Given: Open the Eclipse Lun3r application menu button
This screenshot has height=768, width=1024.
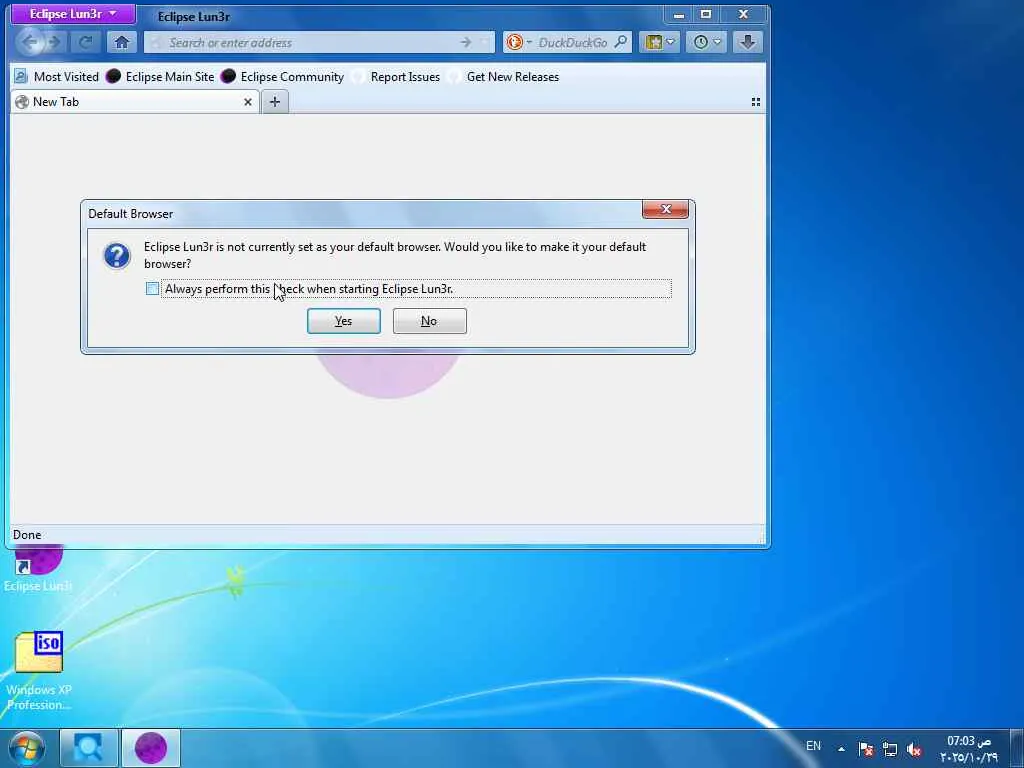Looking at the screenshot, I should (73, 14).
